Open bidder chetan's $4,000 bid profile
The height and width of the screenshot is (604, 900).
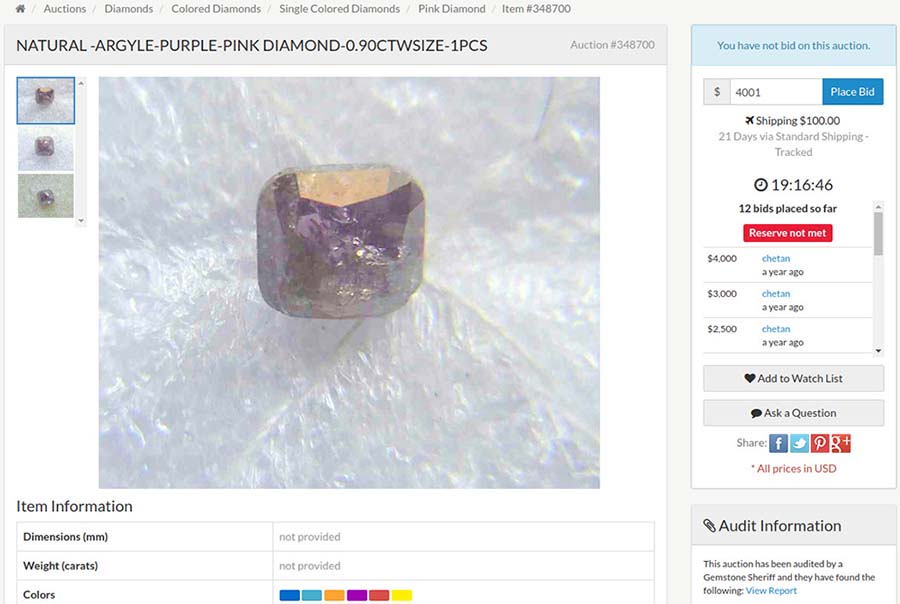point(776,258)
